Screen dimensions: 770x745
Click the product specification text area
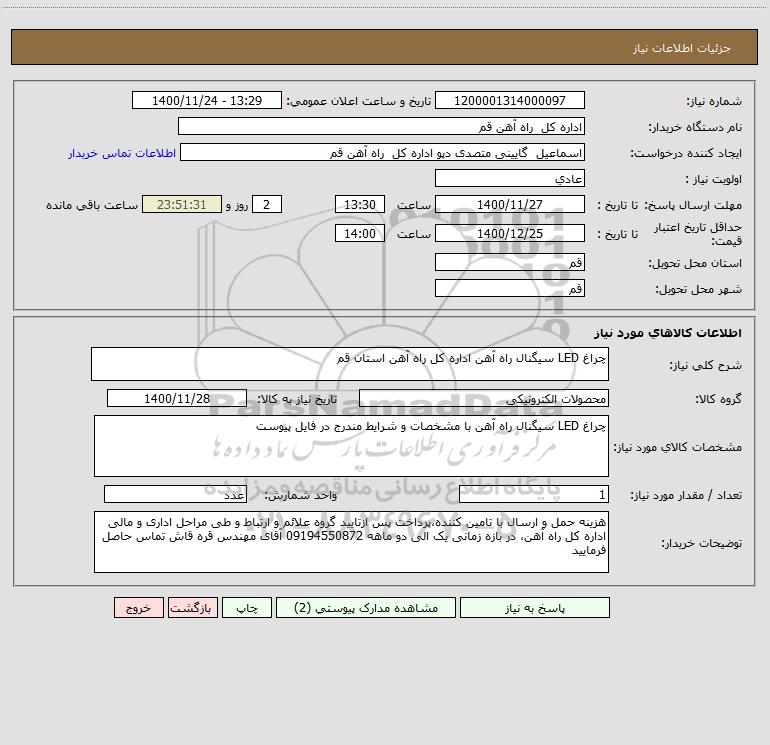tap(351, 446)
